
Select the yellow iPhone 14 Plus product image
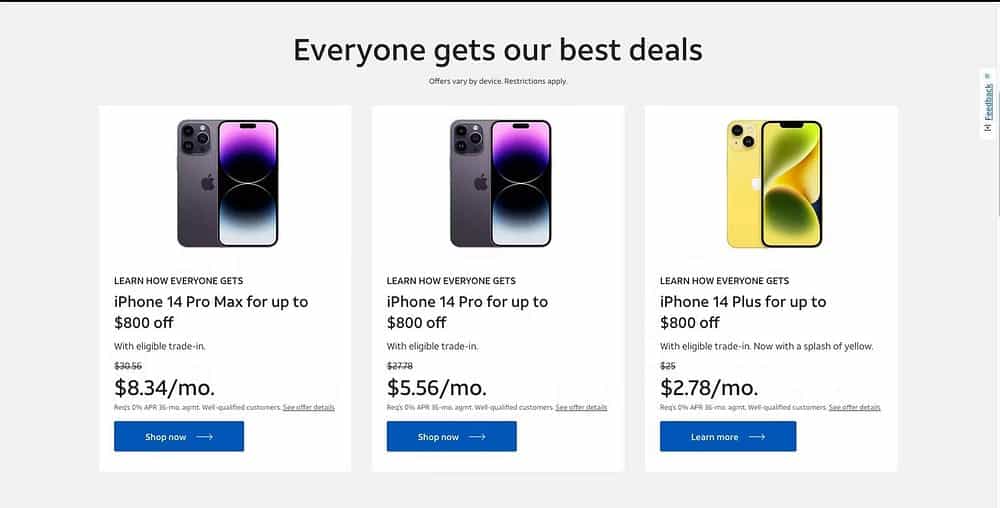click(774, 184)
